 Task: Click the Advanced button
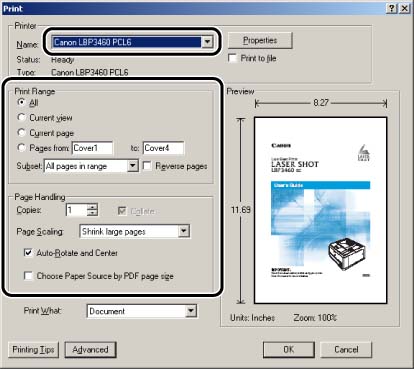[90, 350]
